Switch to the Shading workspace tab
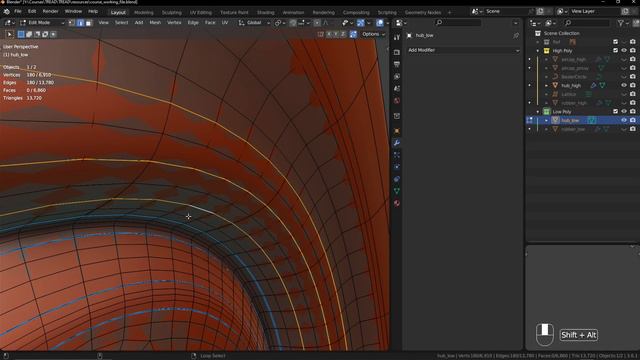 265,13
